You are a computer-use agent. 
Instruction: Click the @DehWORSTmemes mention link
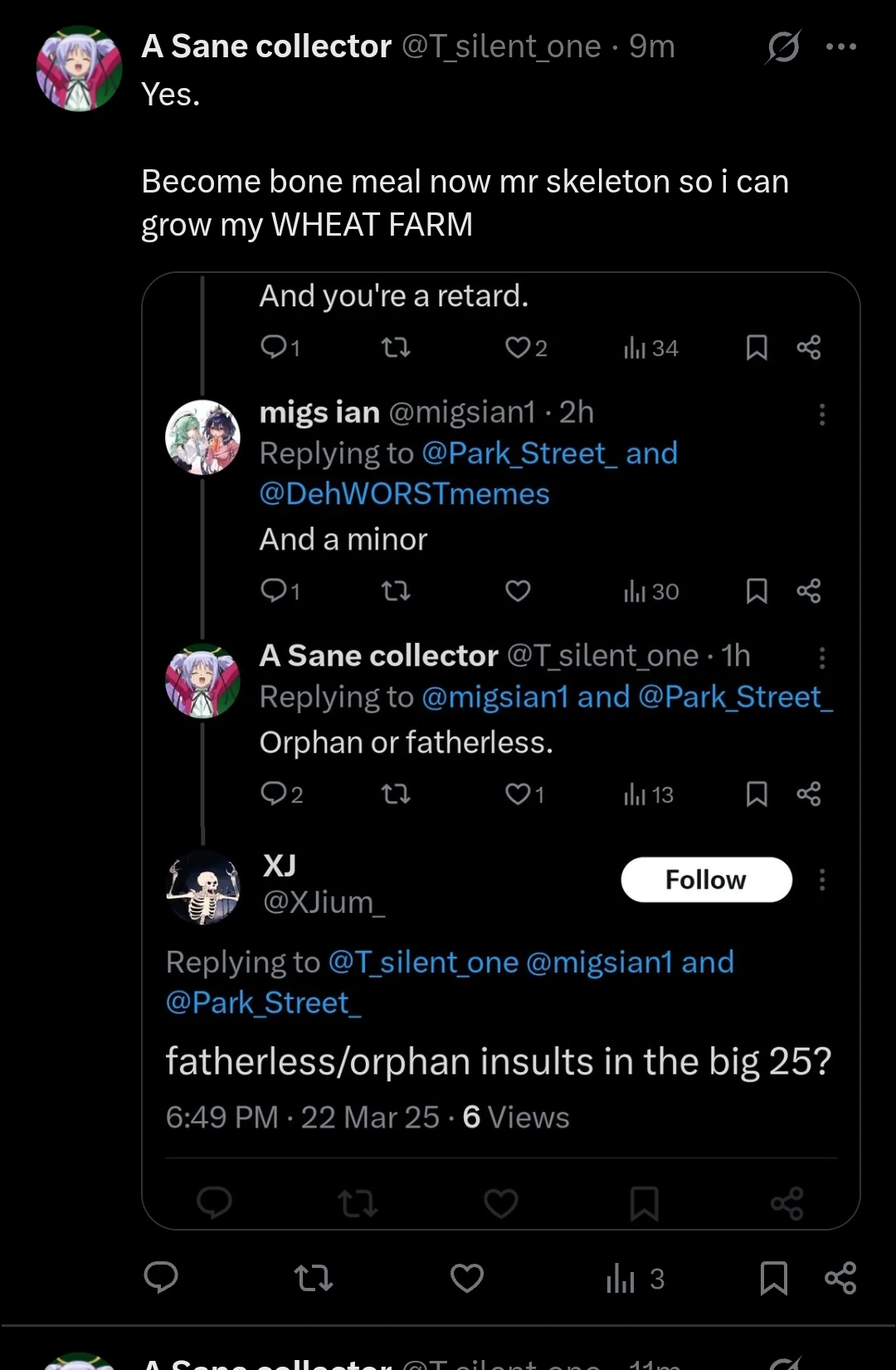coord(404,494)
